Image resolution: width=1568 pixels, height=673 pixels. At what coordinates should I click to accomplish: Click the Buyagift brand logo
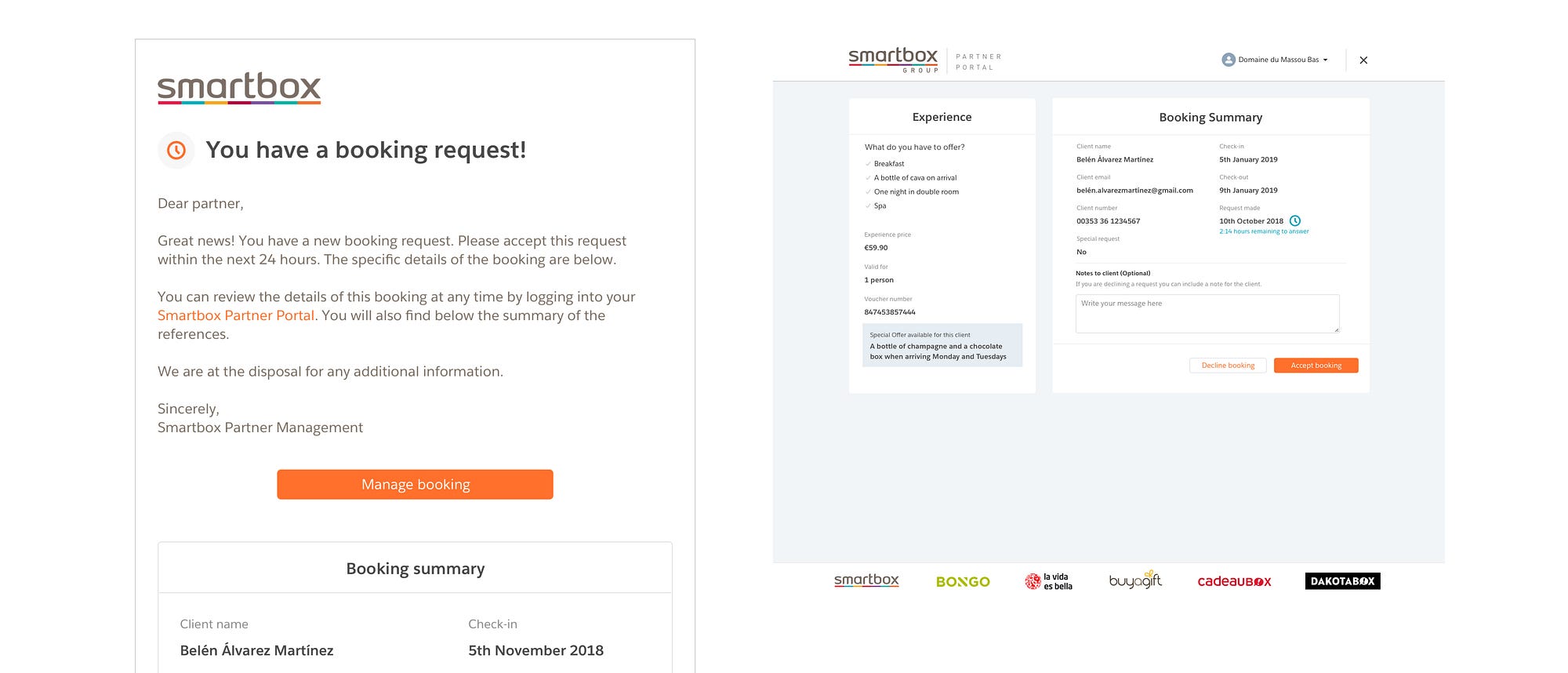pos(1134,580)
